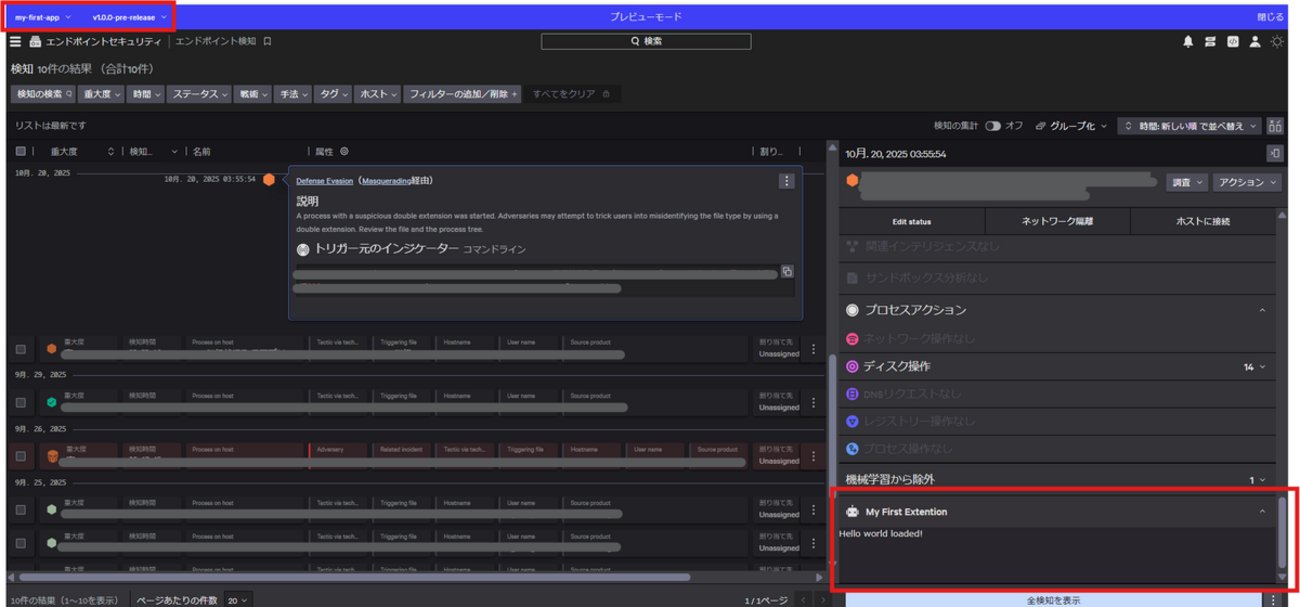
Task: Click inside the 検索 search field
Action: 645,41
